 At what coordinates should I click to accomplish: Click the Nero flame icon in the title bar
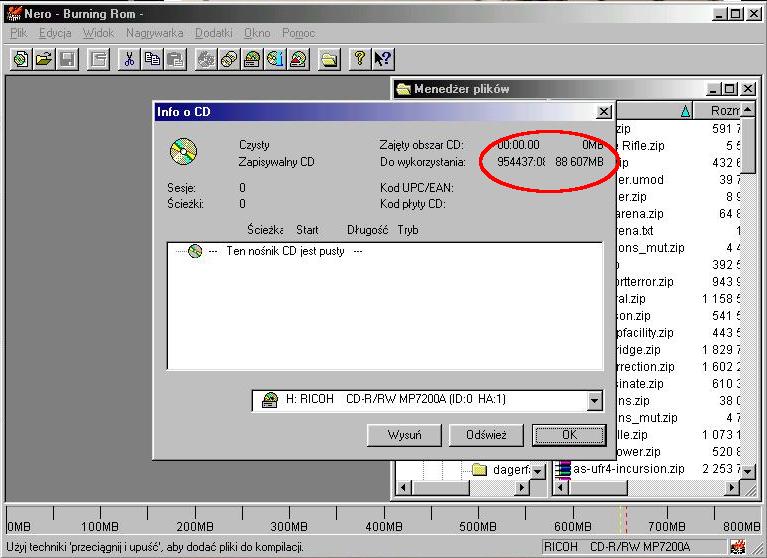14,14
